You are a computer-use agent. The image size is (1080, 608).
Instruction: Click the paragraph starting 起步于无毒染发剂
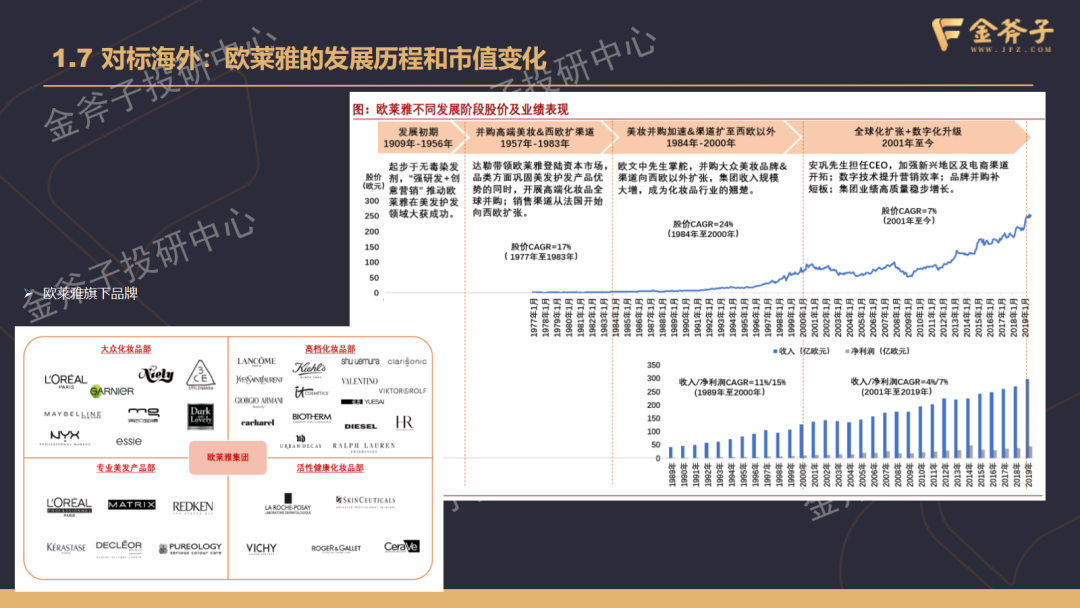tap(424, 190)
